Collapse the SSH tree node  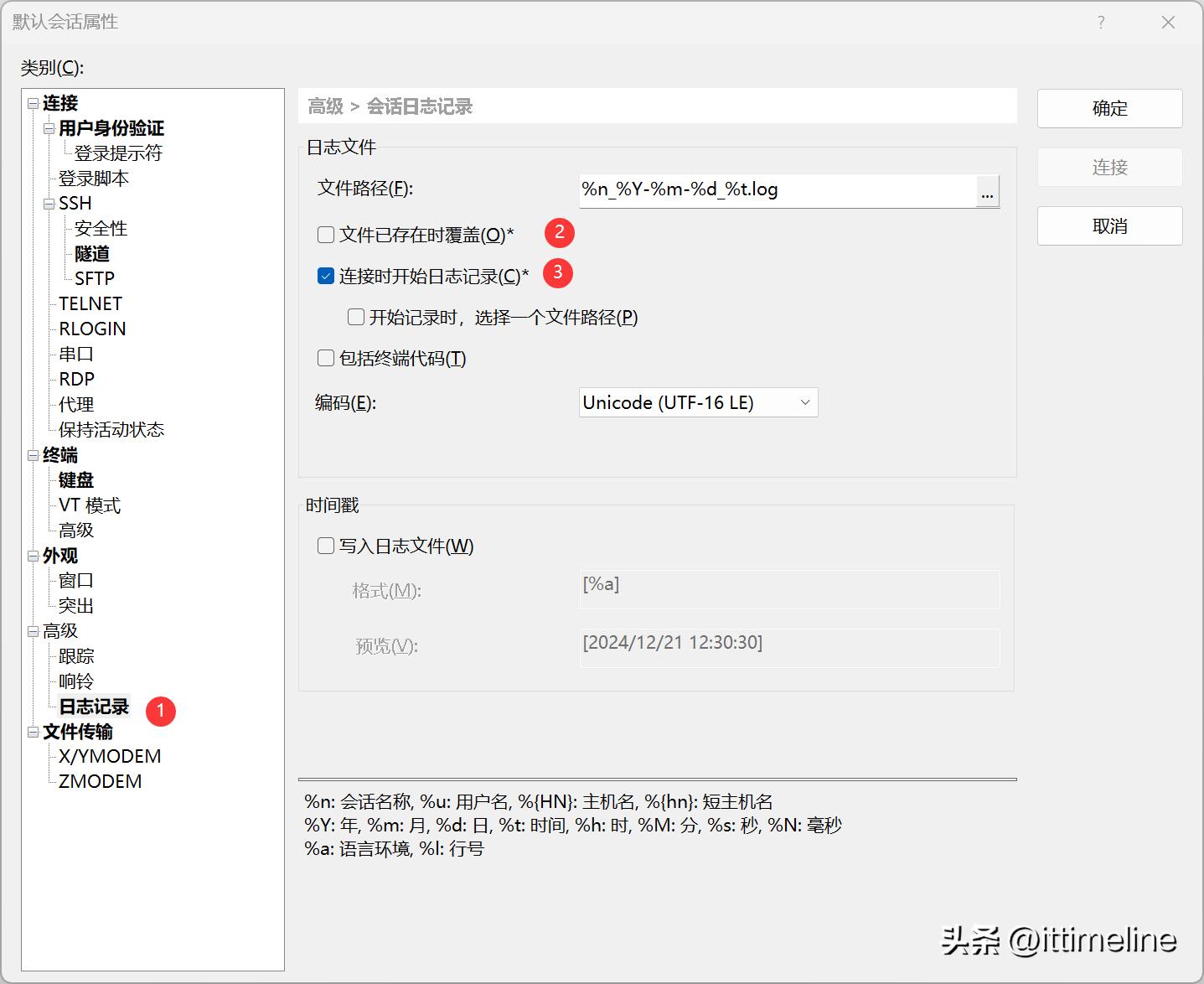pyautogui.click(x=49, y=204)
